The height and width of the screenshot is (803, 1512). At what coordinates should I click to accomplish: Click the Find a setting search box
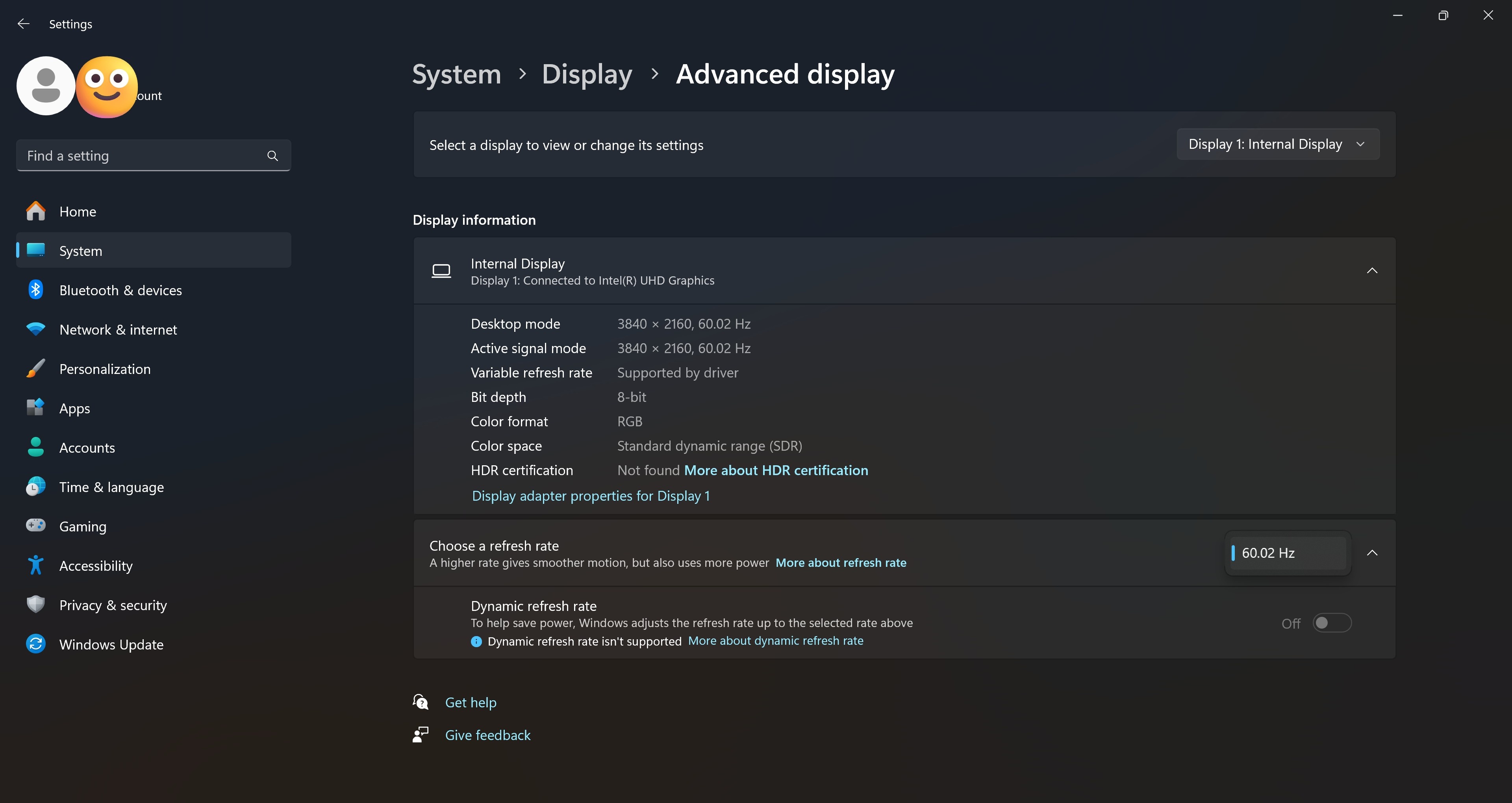tap(141, 155)
